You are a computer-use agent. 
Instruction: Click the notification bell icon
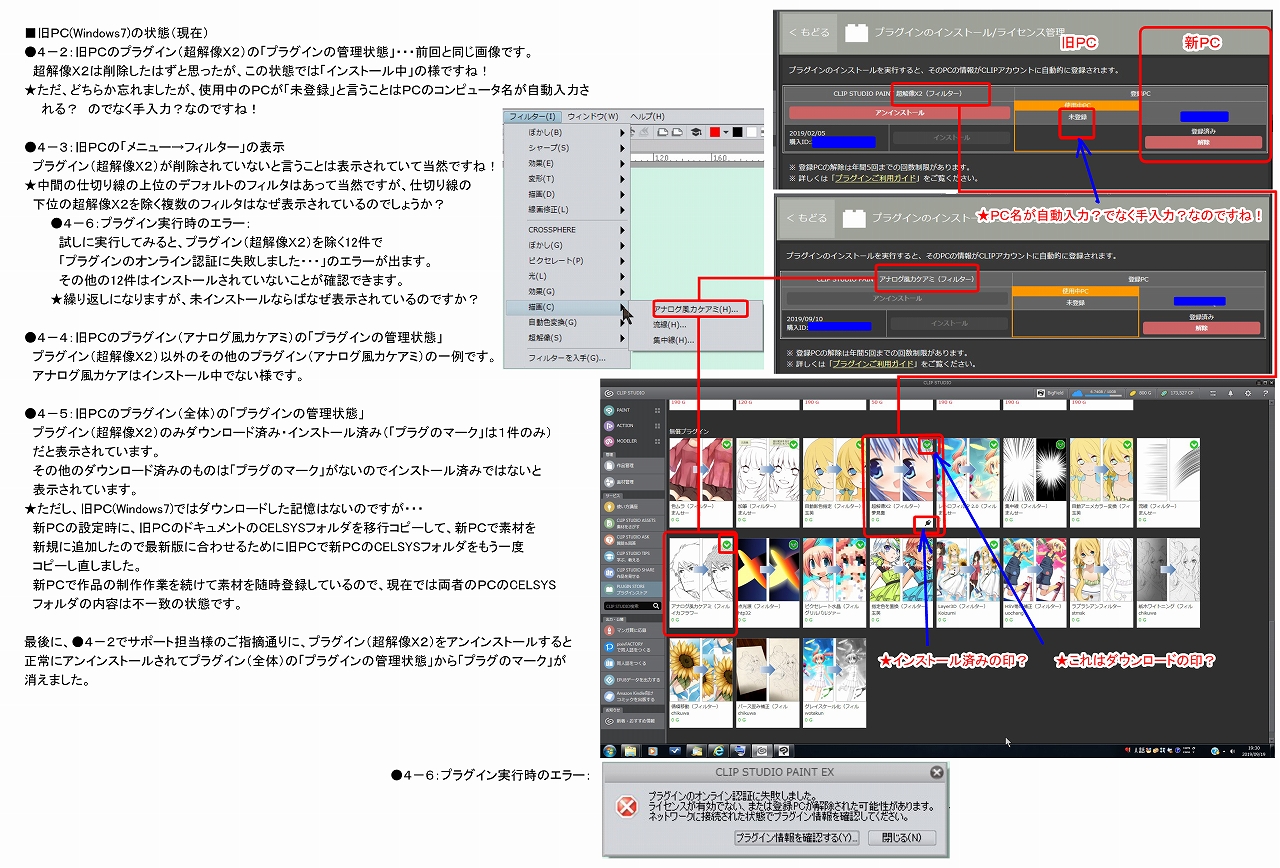point(1230,394)
